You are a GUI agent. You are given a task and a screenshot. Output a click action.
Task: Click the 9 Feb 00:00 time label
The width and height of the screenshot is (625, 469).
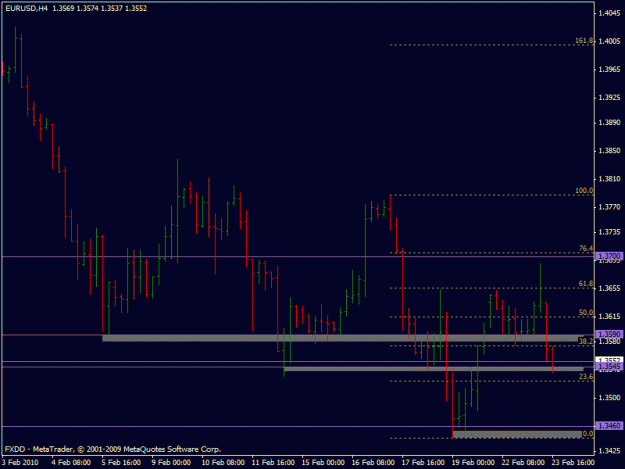click(x=171, y=463)
